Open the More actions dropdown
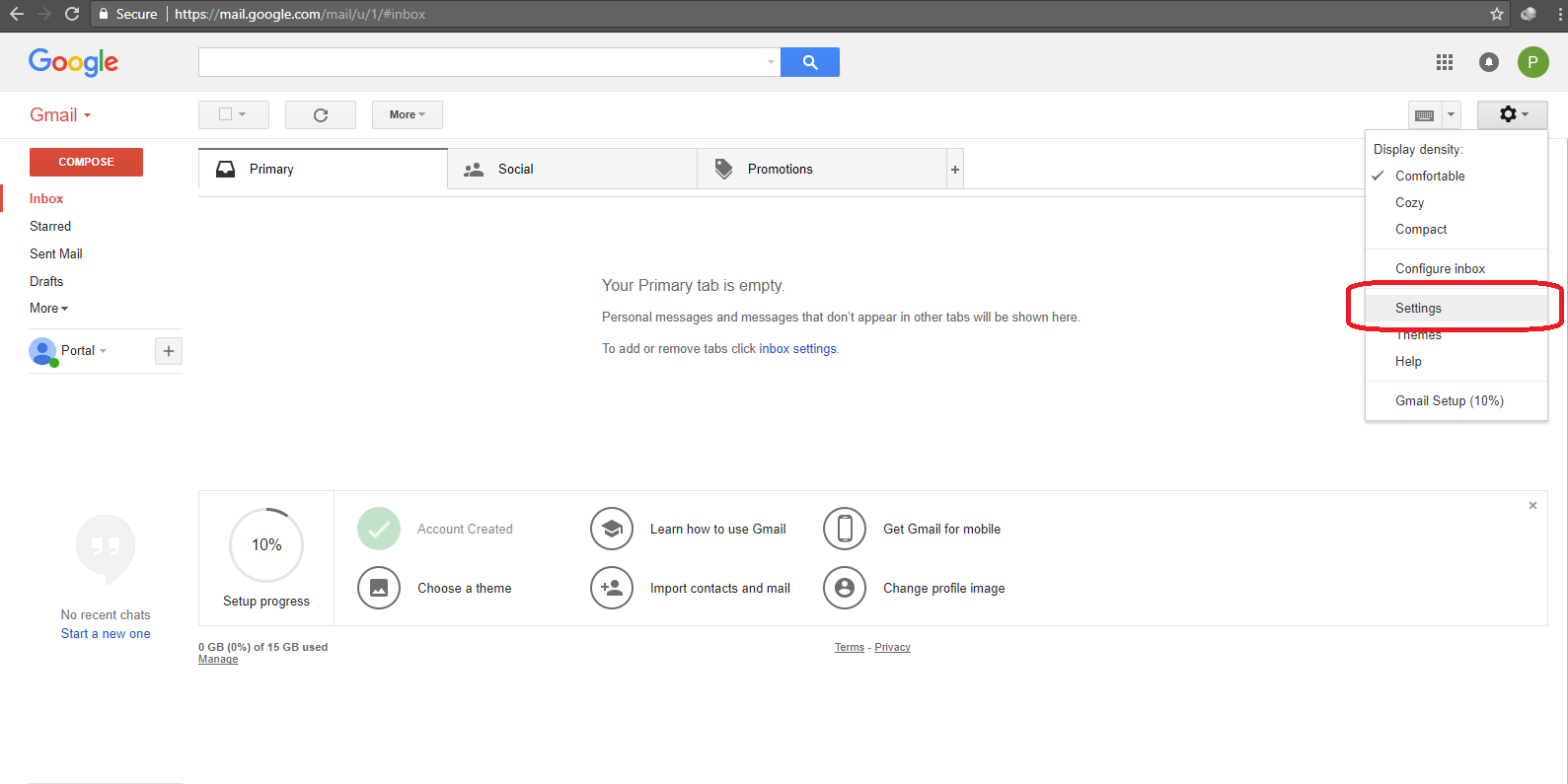The image size is (1568, 784). (x=408, y=114)
